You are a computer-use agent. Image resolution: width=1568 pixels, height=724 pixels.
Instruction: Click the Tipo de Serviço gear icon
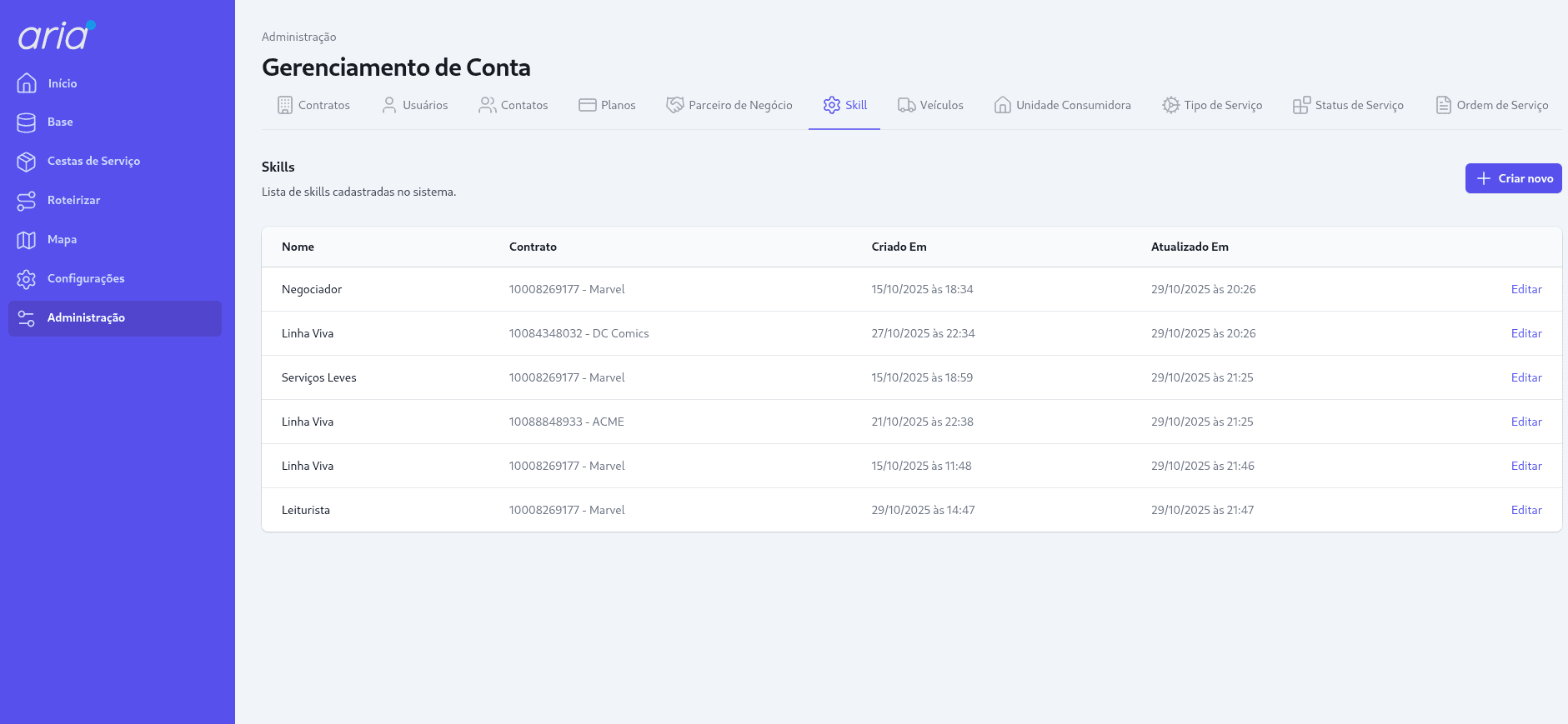click(x=1170, y=105)
